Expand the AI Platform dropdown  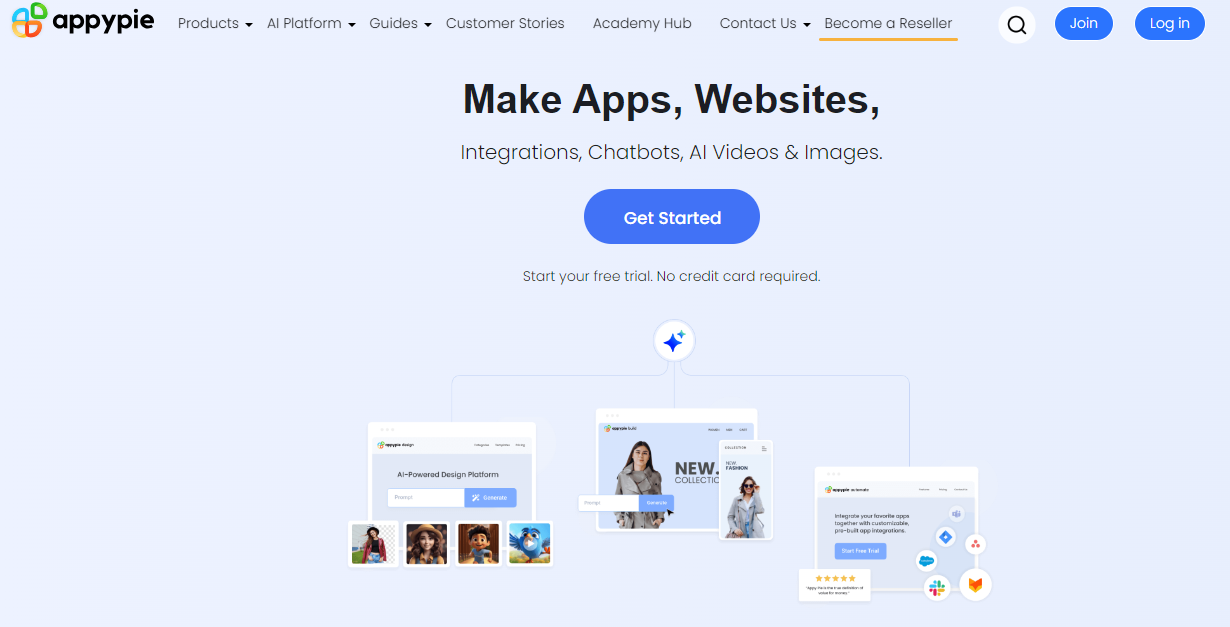click(311, 23)
